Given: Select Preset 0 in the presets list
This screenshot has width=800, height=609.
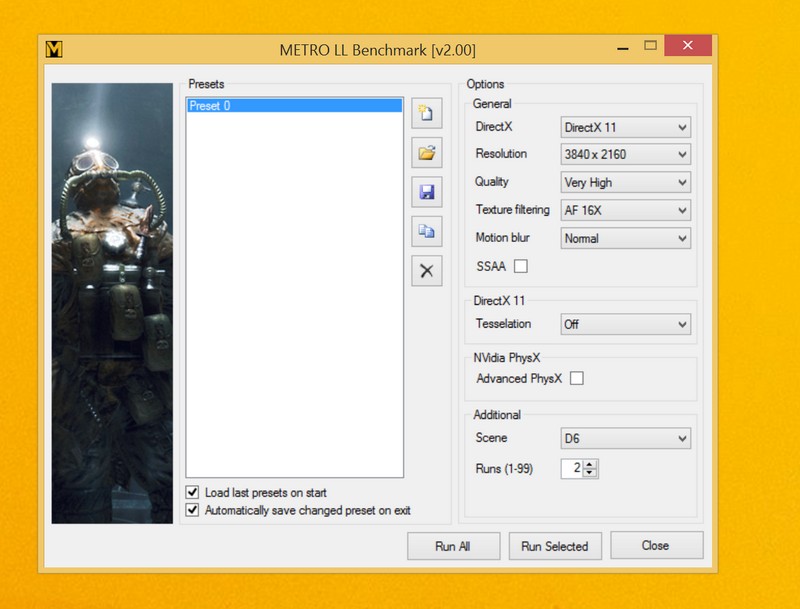Looking at the screenshot, I should coord(294,106).
